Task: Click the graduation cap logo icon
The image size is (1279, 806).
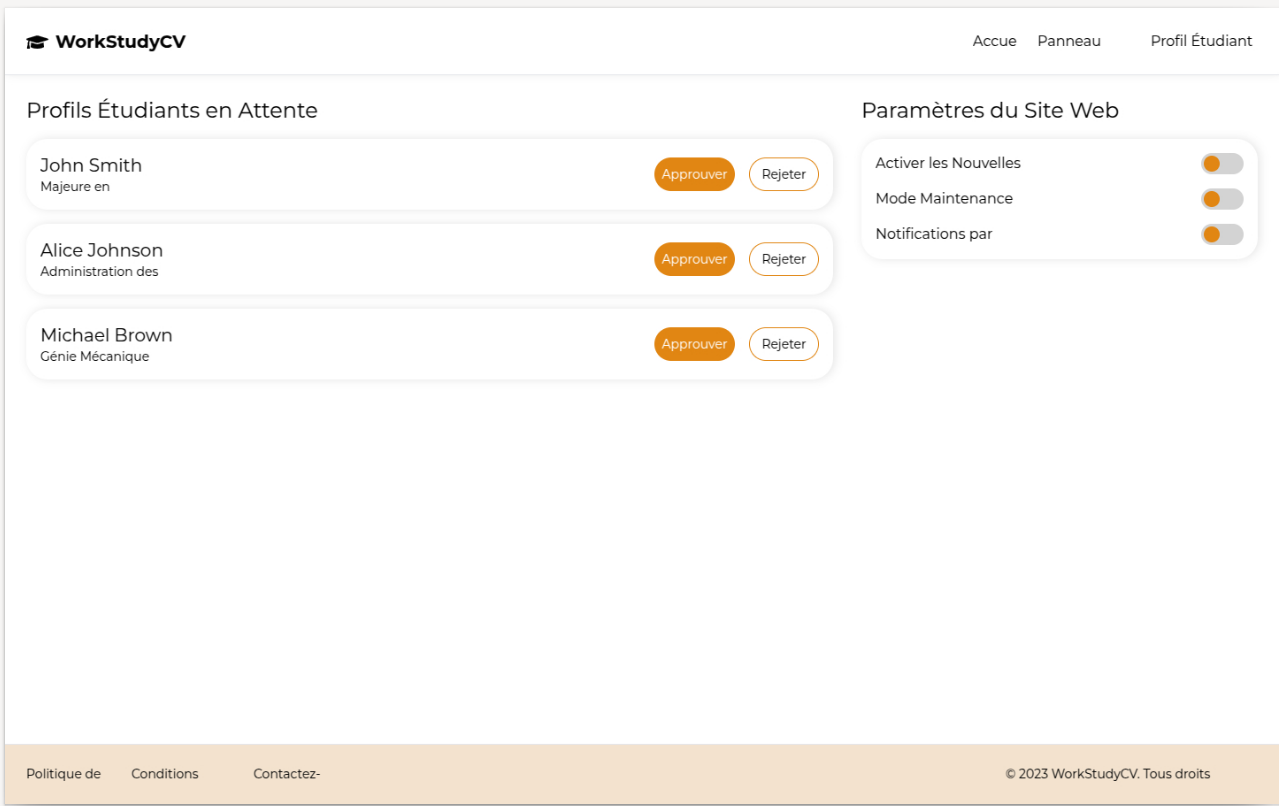Action: tap(37, 42)
